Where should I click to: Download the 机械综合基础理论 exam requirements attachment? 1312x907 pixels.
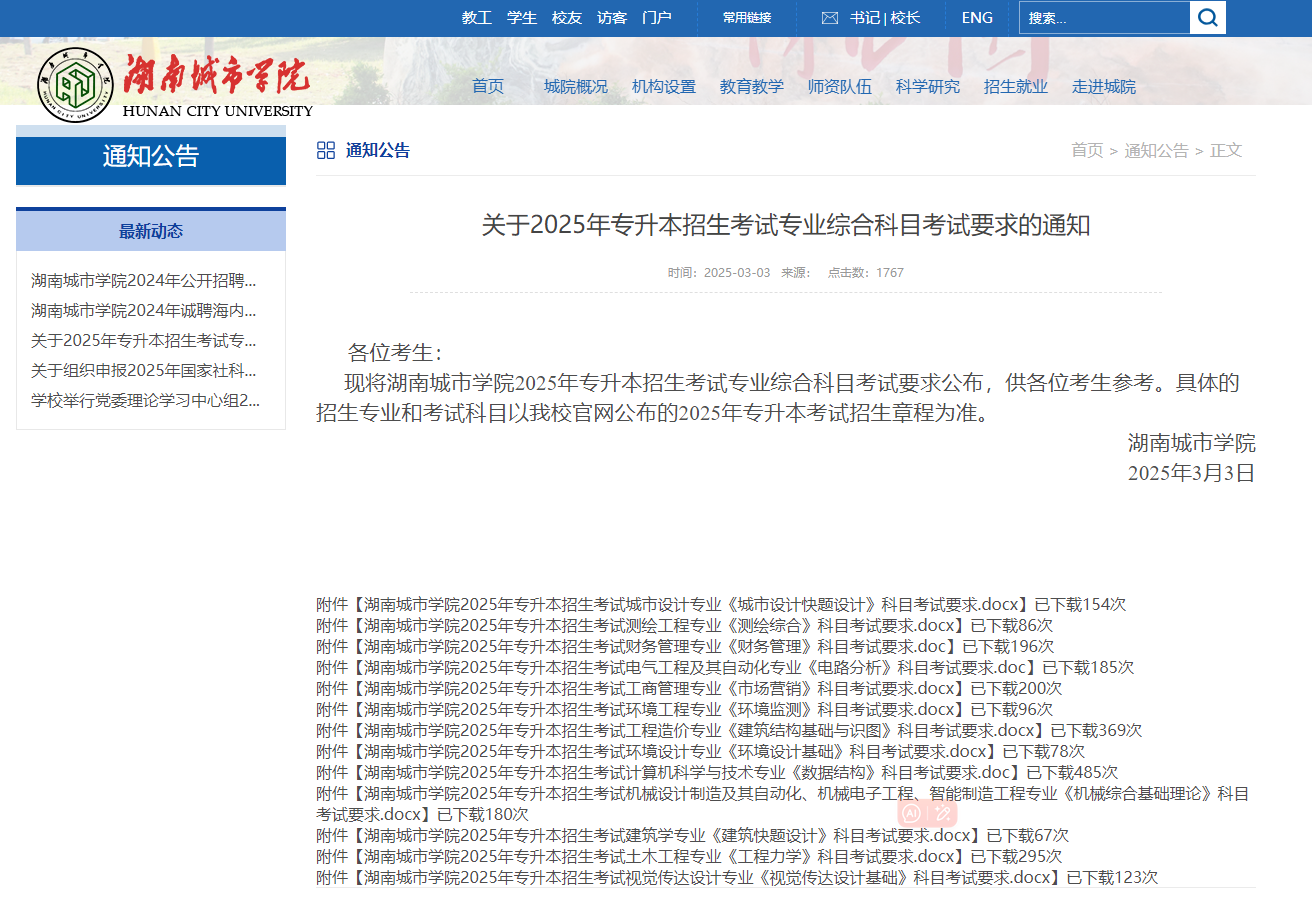click(783, 804)
